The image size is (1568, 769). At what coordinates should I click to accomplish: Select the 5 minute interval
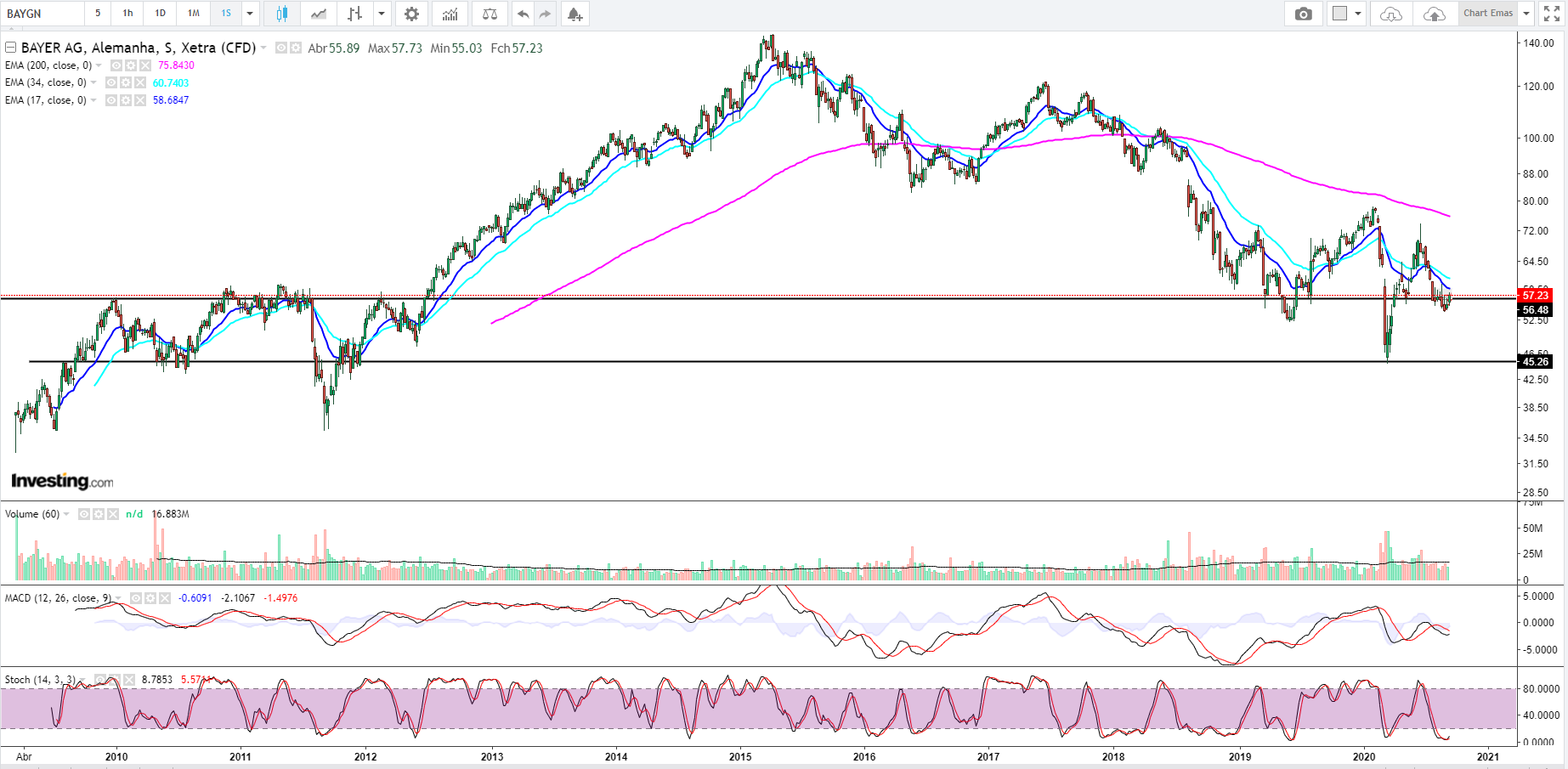[98, 14]
